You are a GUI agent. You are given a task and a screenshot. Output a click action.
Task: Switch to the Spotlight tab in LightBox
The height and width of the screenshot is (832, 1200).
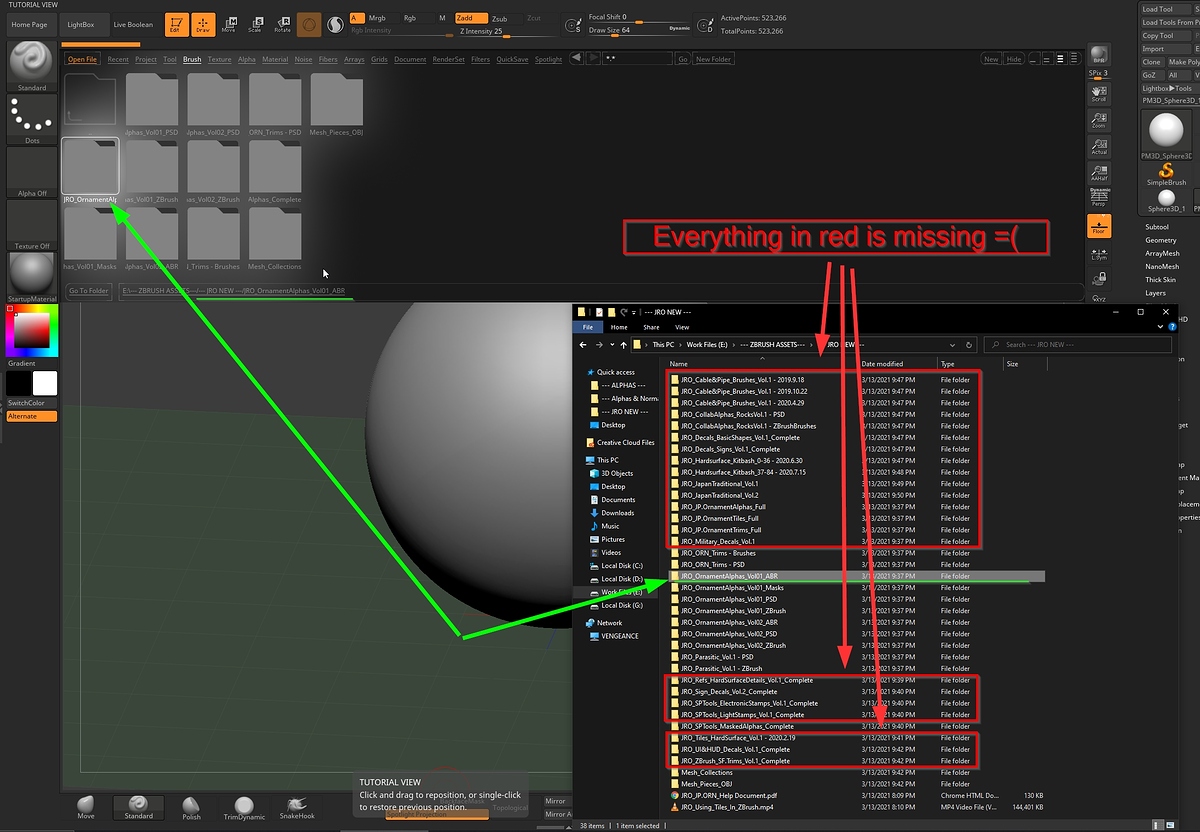click(x=549, y=59)
